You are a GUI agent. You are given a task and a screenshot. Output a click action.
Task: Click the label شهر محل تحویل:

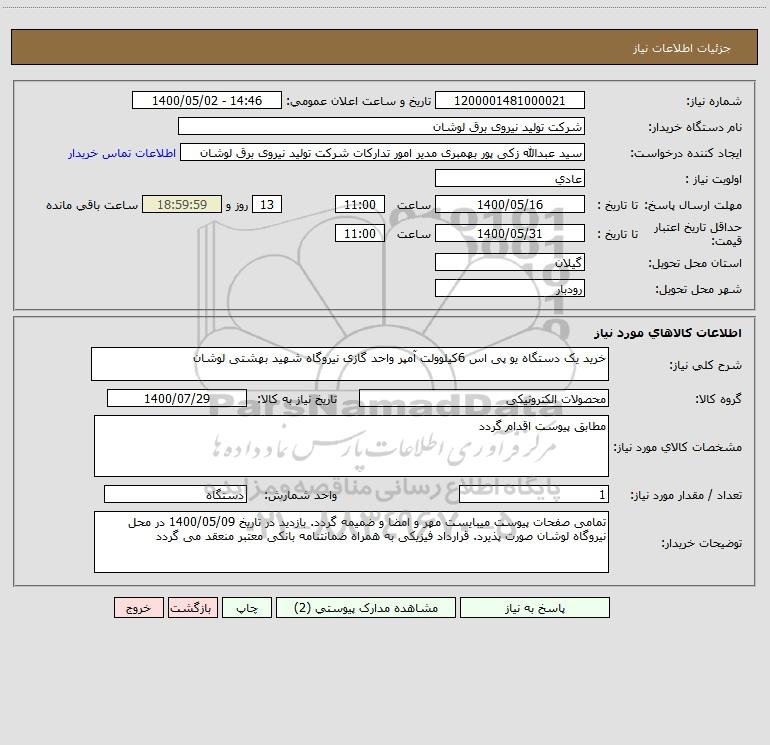699,289
